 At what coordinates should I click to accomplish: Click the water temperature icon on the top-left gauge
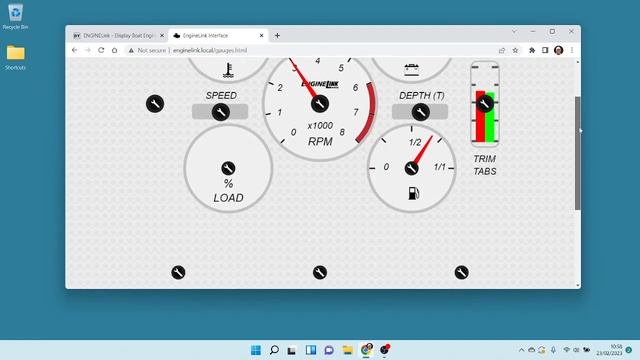[x=228, y=70]
